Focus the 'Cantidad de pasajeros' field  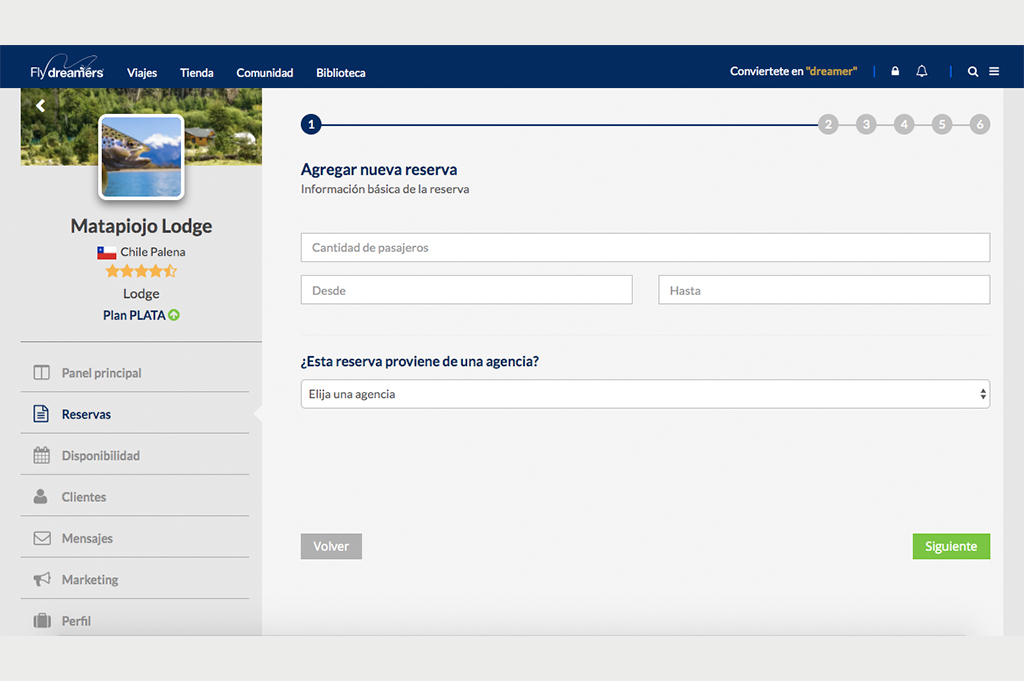click(x=645, y=248)
